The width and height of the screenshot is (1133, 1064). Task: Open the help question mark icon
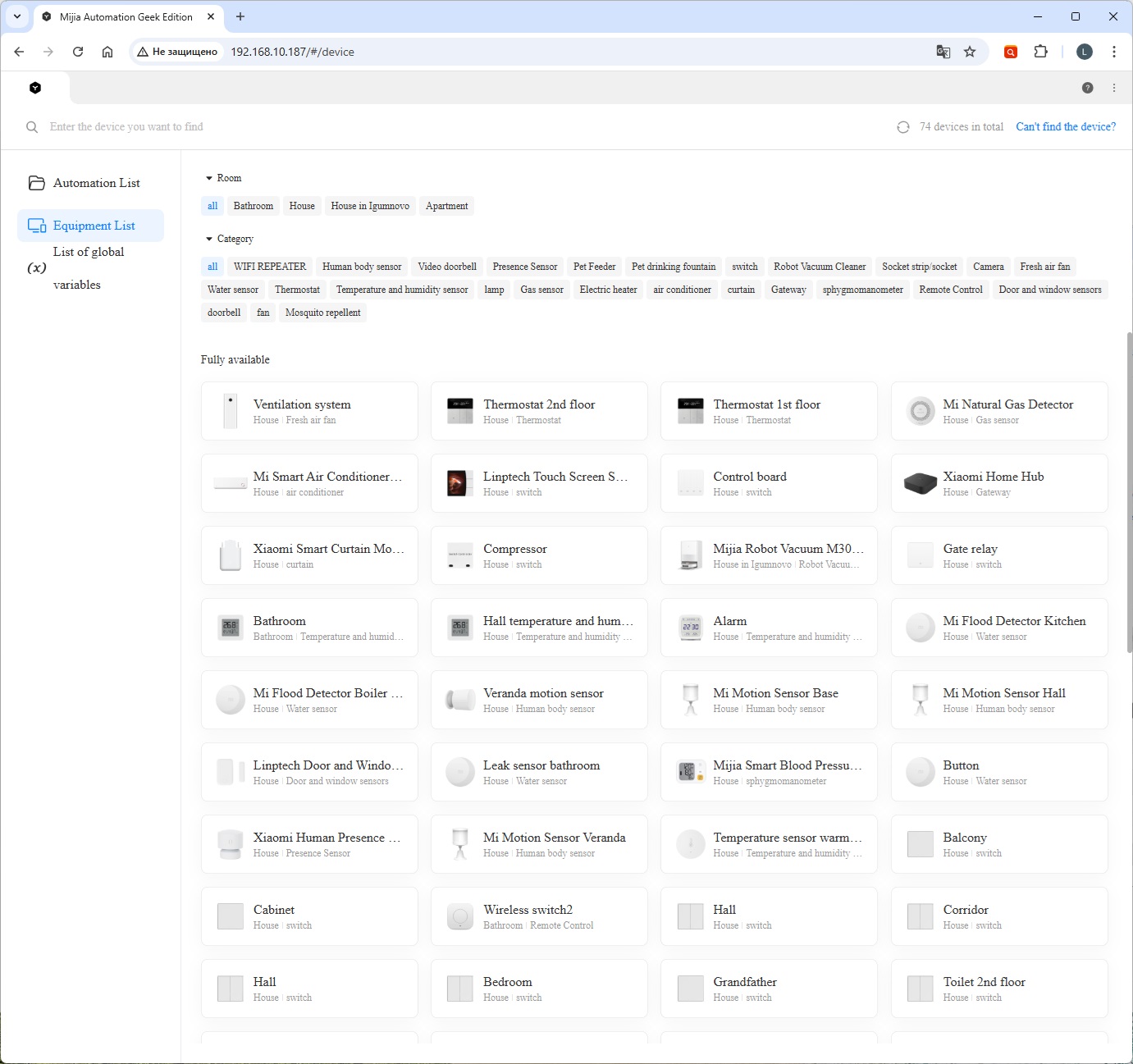1087,88
